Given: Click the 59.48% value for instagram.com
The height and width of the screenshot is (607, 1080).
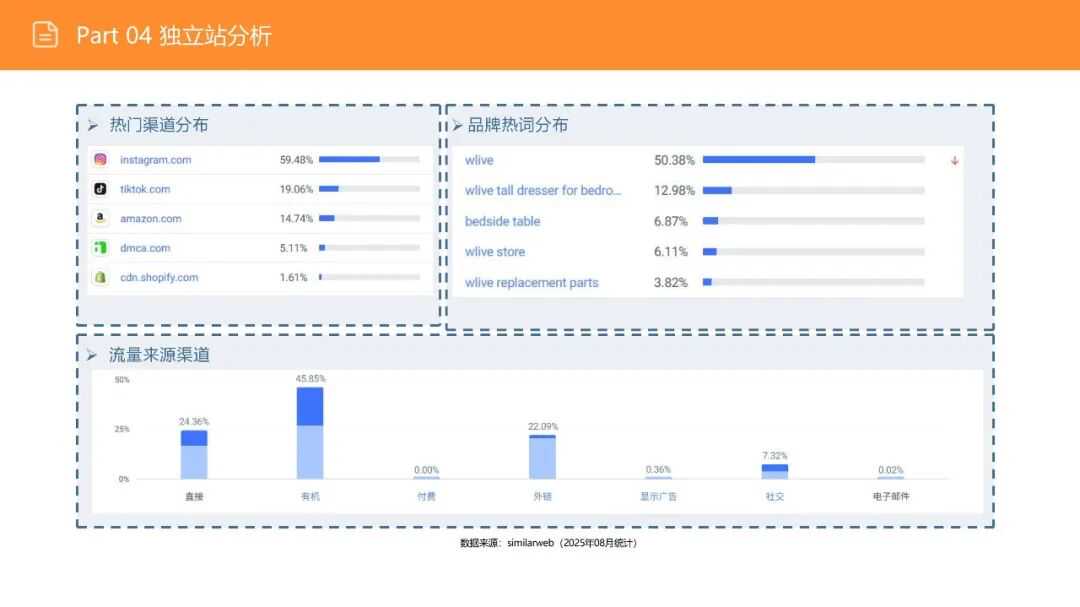Looking at the screenshot, I should (x=296, y=160).
